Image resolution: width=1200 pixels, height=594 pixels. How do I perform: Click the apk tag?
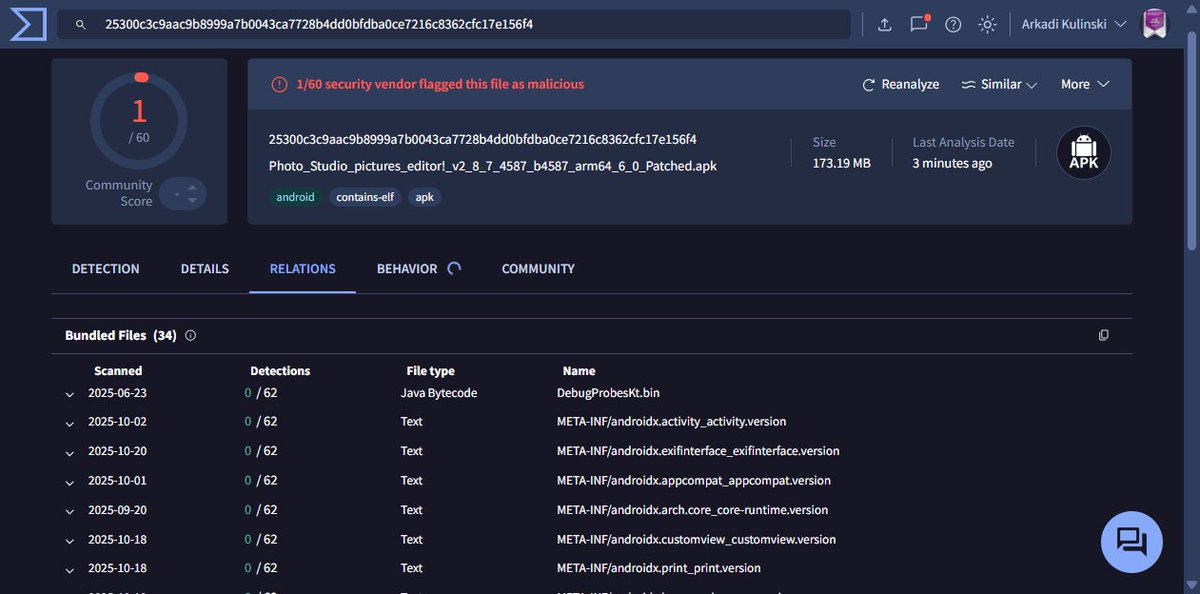(x=425, y=197)
